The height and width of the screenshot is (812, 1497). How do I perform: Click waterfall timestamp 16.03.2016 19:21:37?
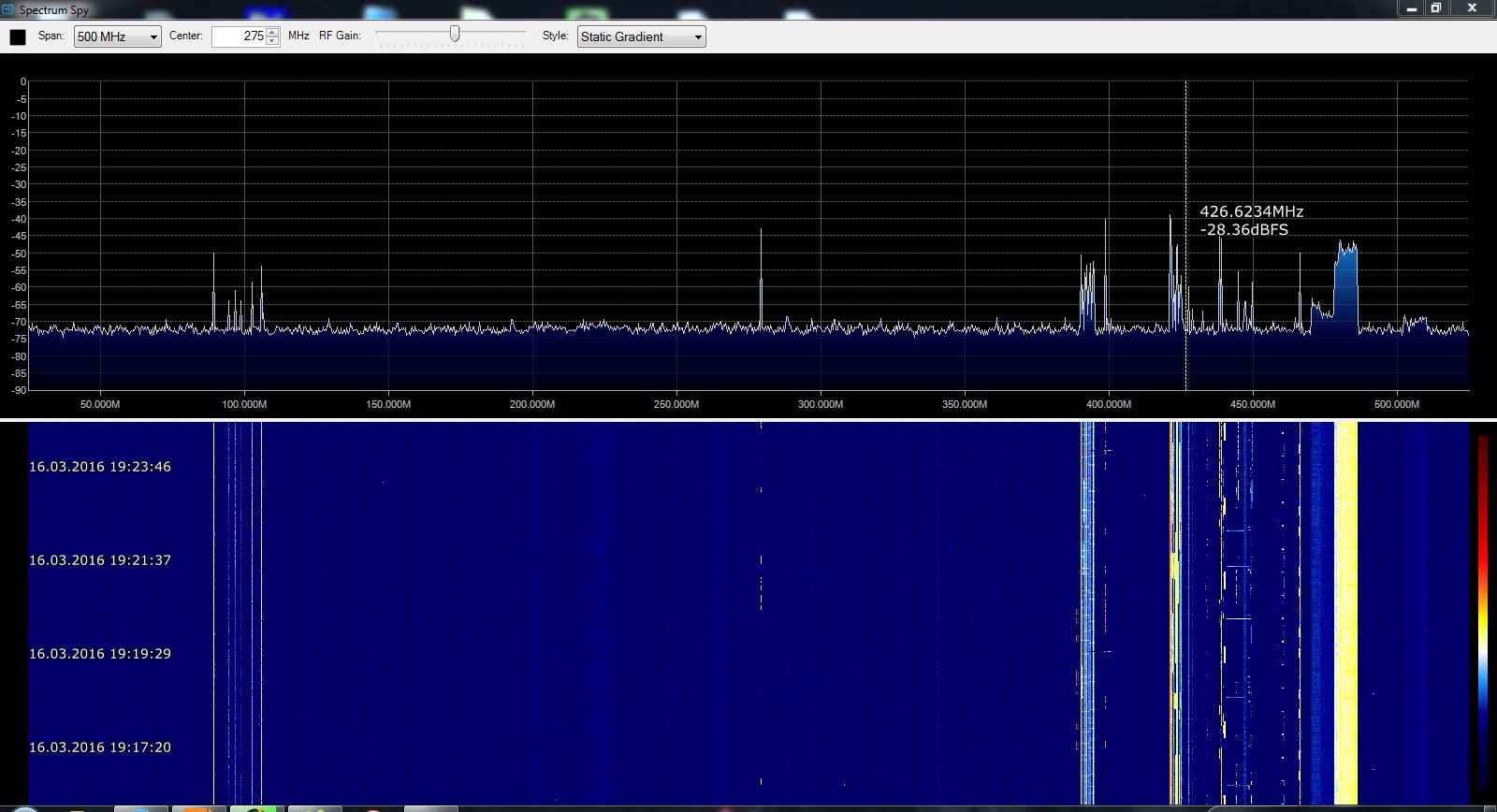click(100, 560)
